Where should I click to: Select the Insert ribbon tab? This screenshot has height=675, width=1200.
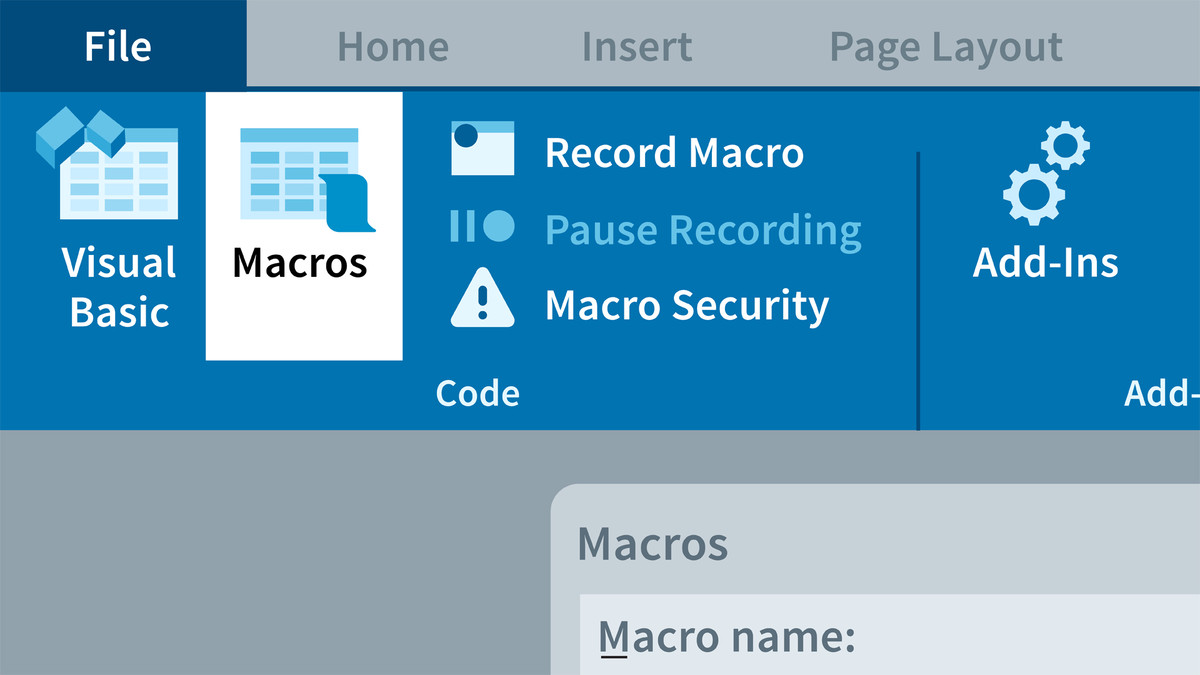point(638,47)
